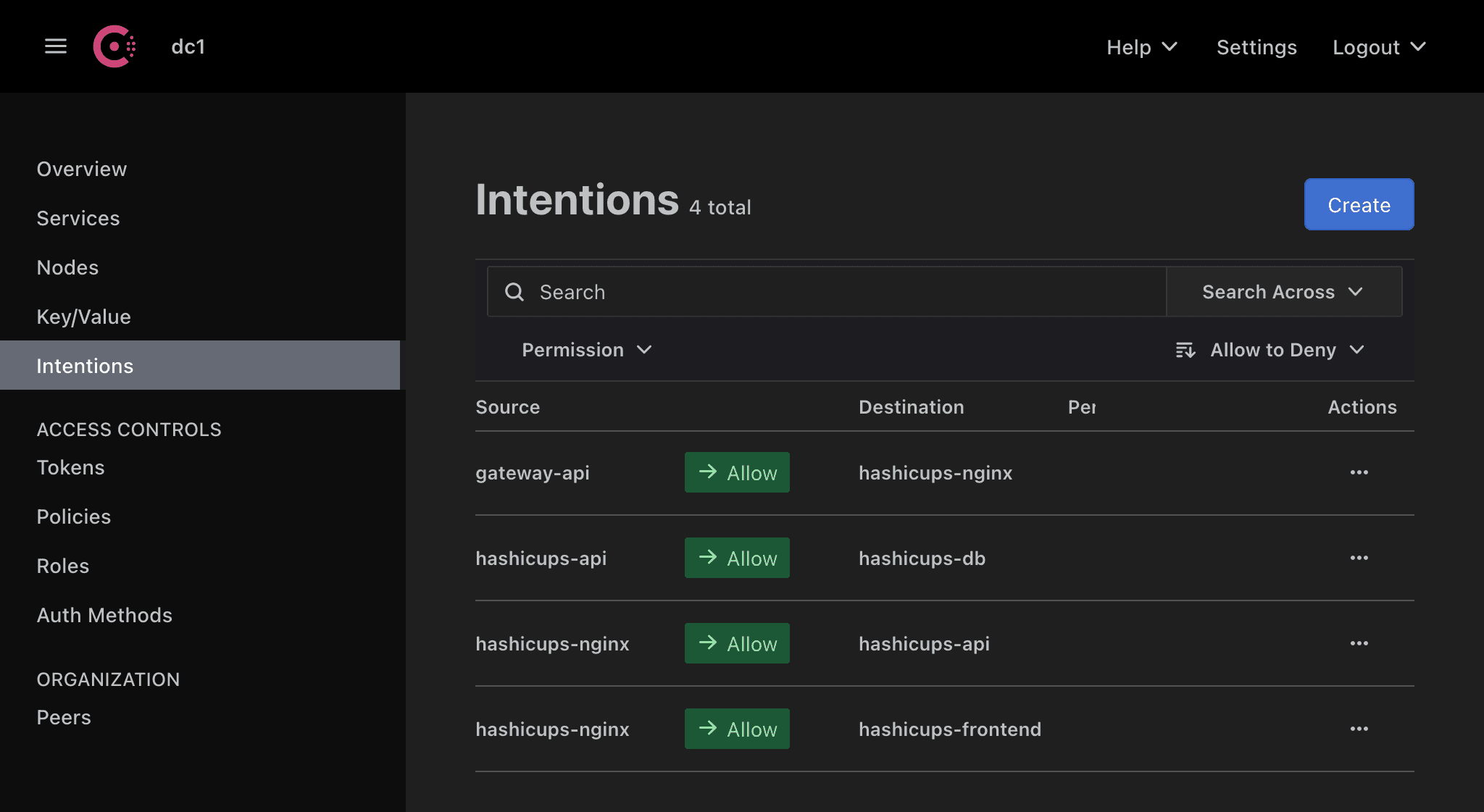Click the Destination column header
Viewport: 1484px width, 812px height.
pos(911,407)
